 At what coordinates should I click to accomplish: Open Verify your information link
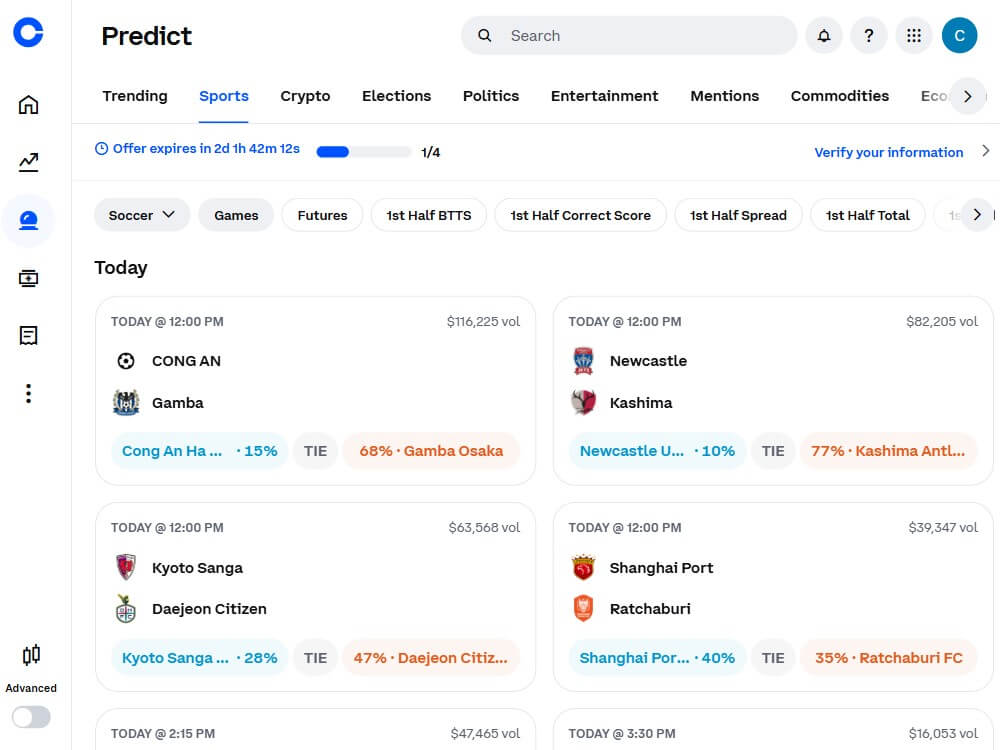(x=888, y=152)
